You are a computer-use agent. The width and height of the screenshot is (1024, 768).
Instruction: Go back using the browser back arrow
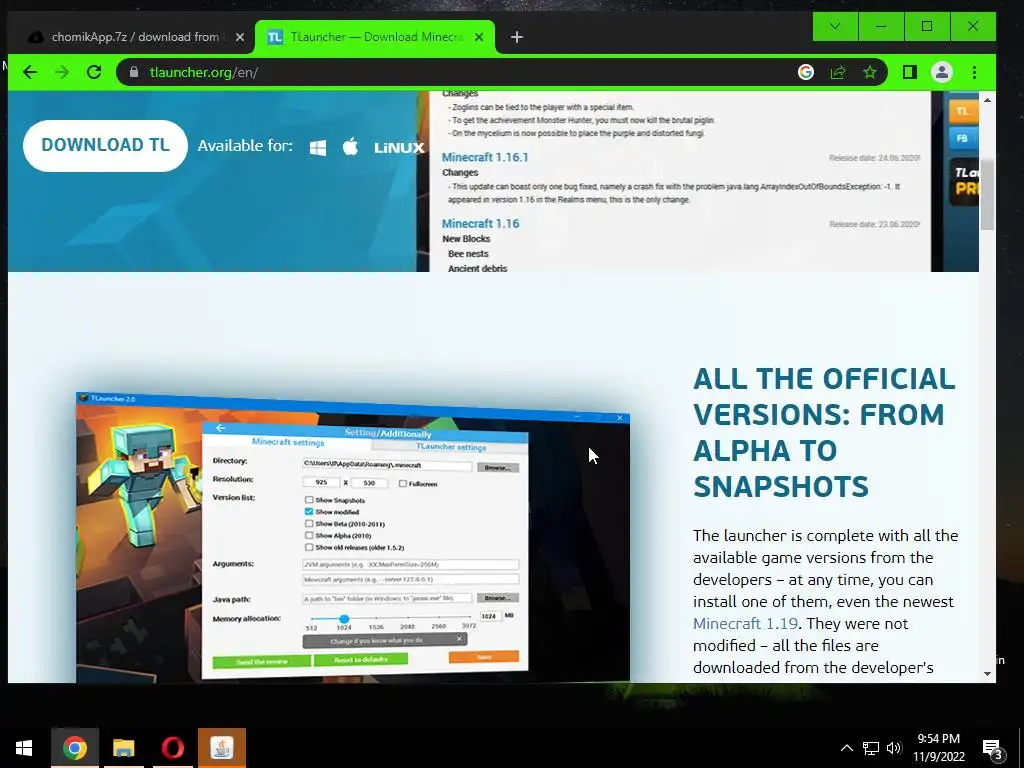[x=30, y=72]
